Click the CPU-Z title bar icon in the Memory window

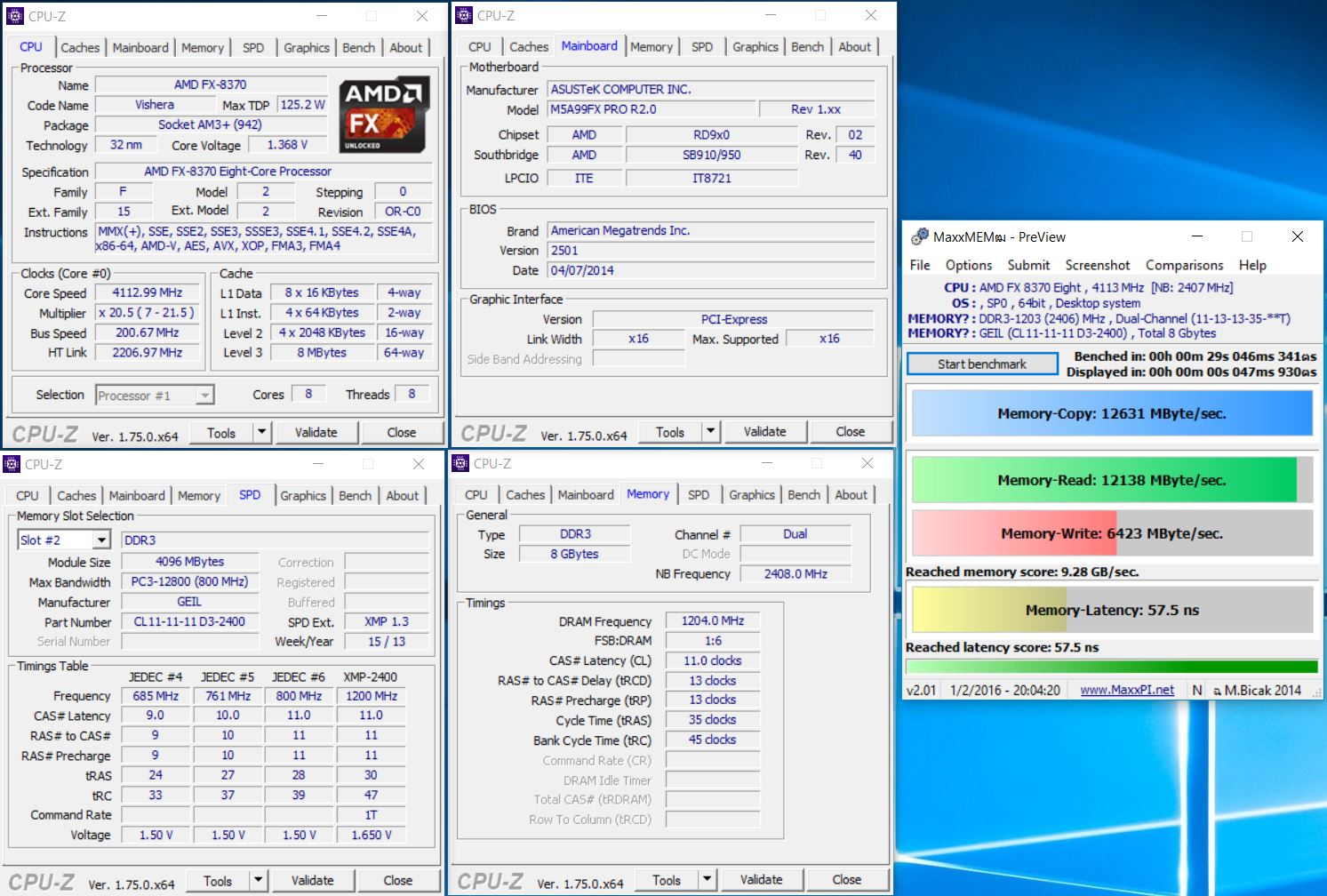pyautogui.click(x=460, y=463)
